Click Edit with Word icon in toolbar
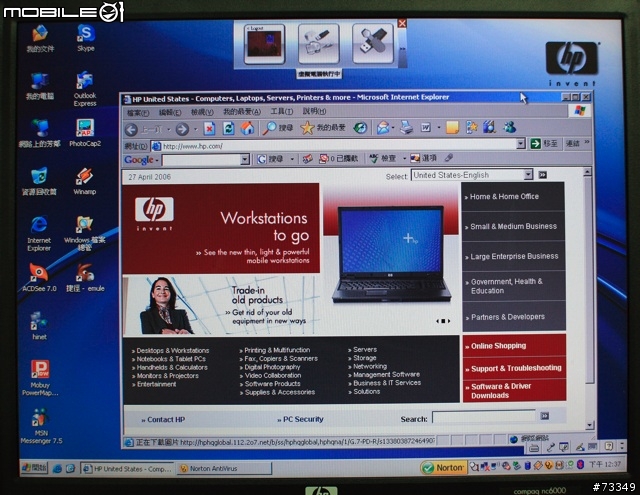Viewport: 640px width, 495px height. pos(426,127)
